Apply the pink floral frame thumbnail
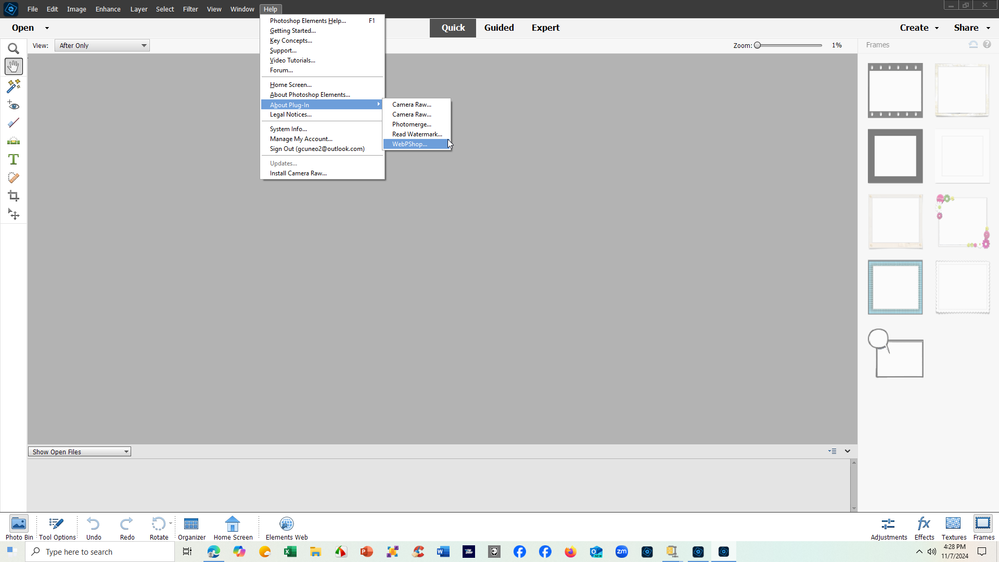999x562 pixels. click(963, 222)
